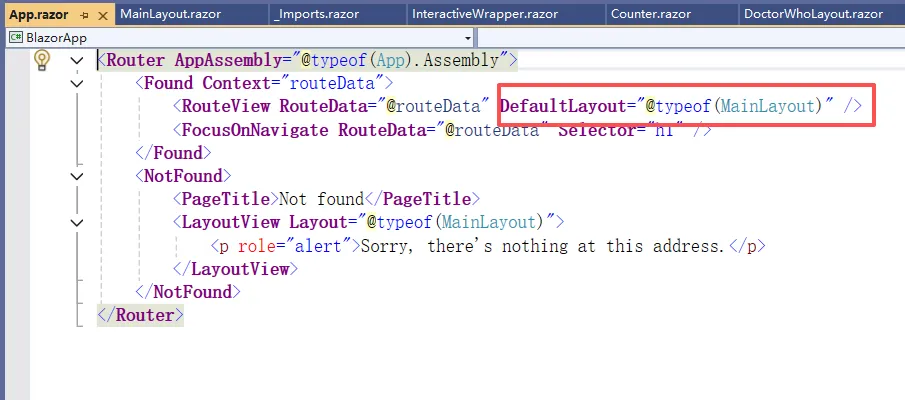
Task: Click 'Sorry, there's nothing at this address.'
Action: coord(543,246)
